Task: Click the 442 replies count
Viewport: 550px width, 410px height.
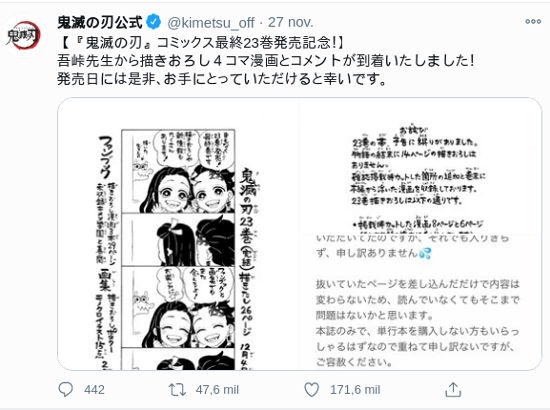Action: (94, 390)
